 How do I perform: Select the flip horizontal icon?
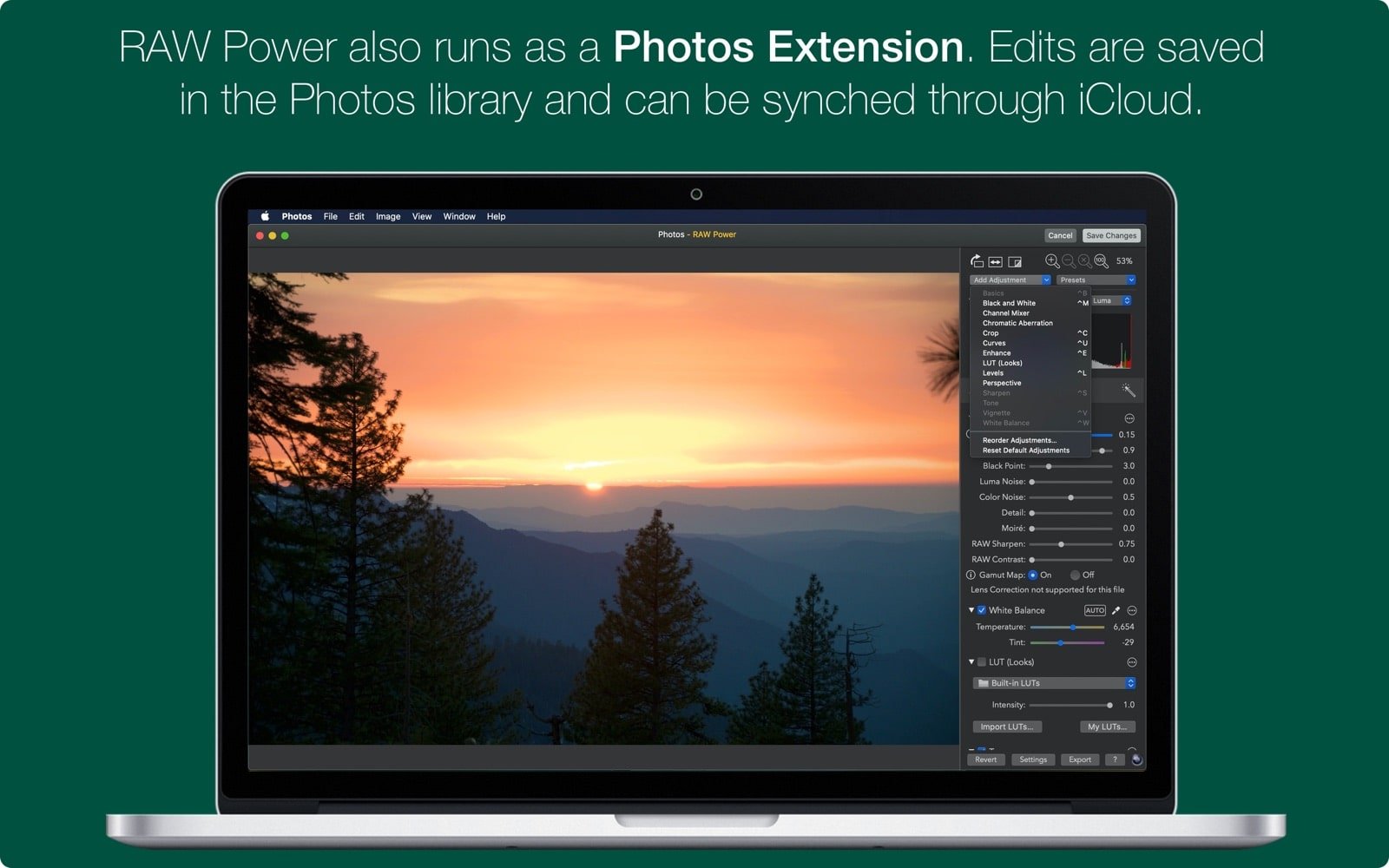995,263
